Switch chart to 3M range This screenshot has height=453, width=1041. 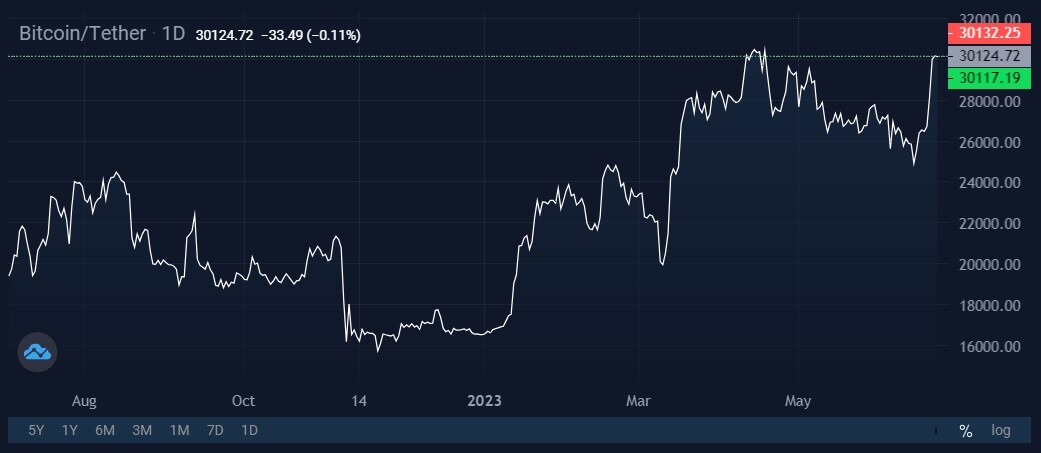pyautogui.click(x=142, y=430)
